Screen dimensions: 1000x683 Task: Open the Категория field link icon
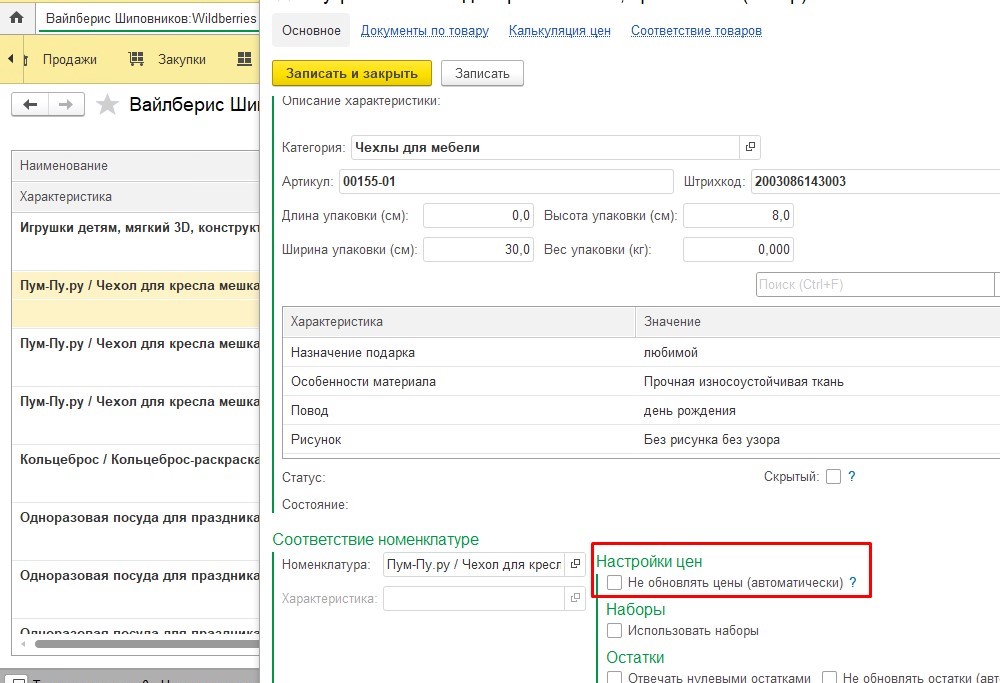[x=750, y=147]
